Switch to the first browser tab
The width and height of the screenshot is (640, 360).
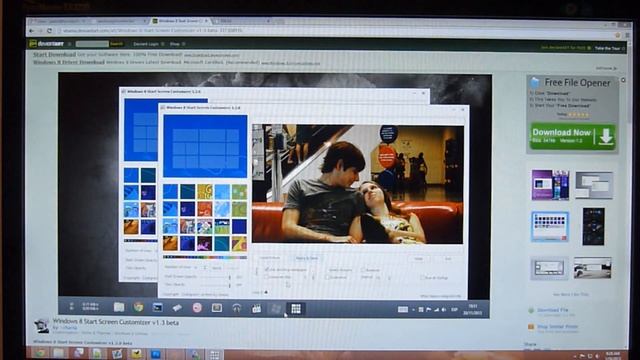[57, 21]
